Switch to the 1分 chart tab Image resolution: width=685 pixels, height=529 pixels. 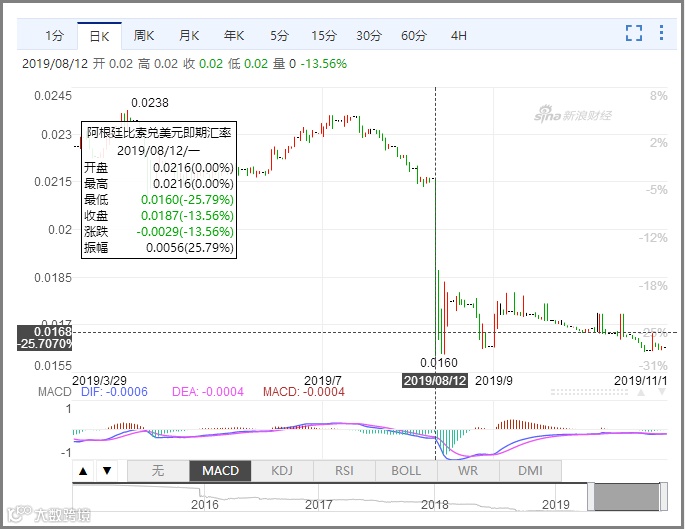[54, 35]
